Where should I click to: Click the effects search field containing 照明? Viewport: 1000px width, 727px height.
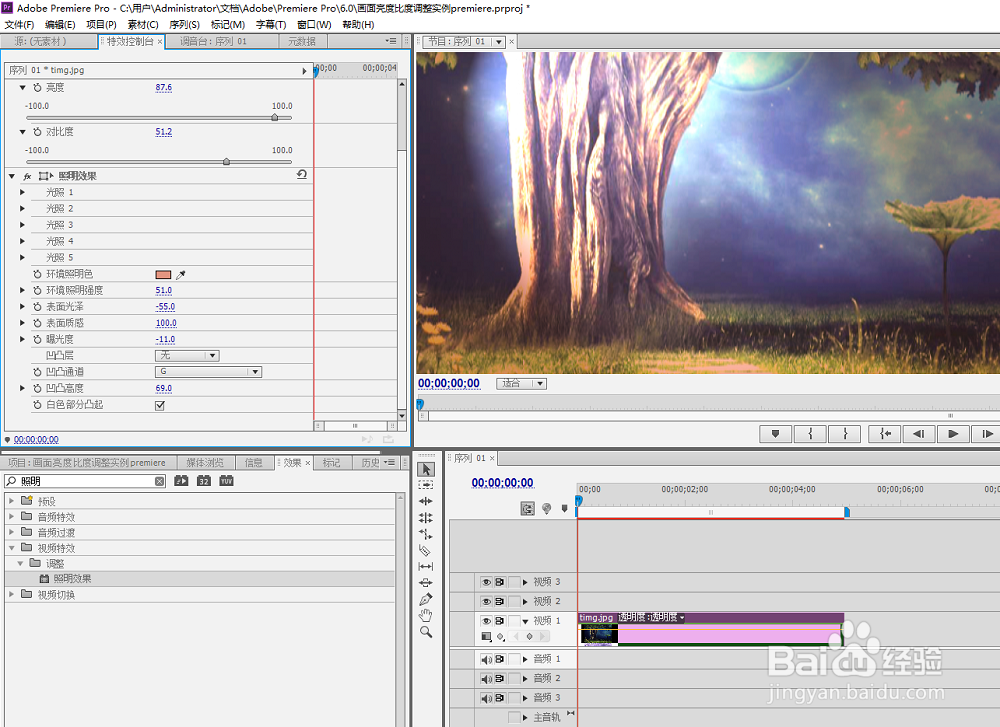pos(85,481)
